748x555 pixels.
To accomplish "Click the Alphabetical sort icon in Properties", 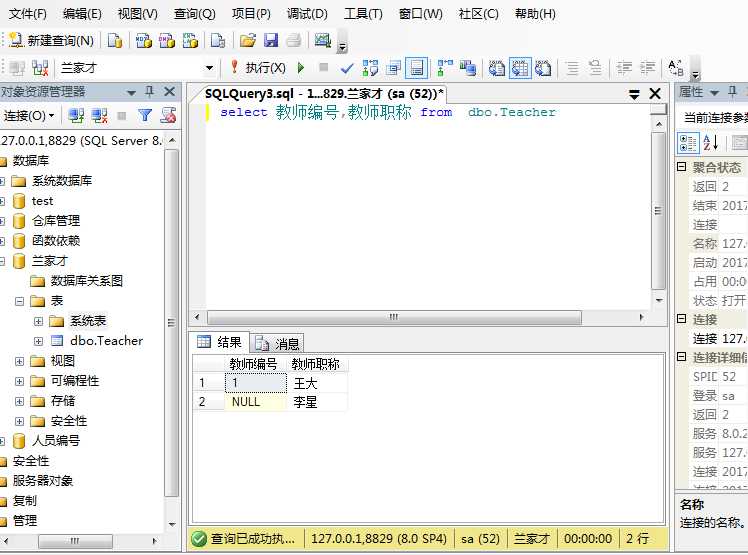I will pos(711,143).
